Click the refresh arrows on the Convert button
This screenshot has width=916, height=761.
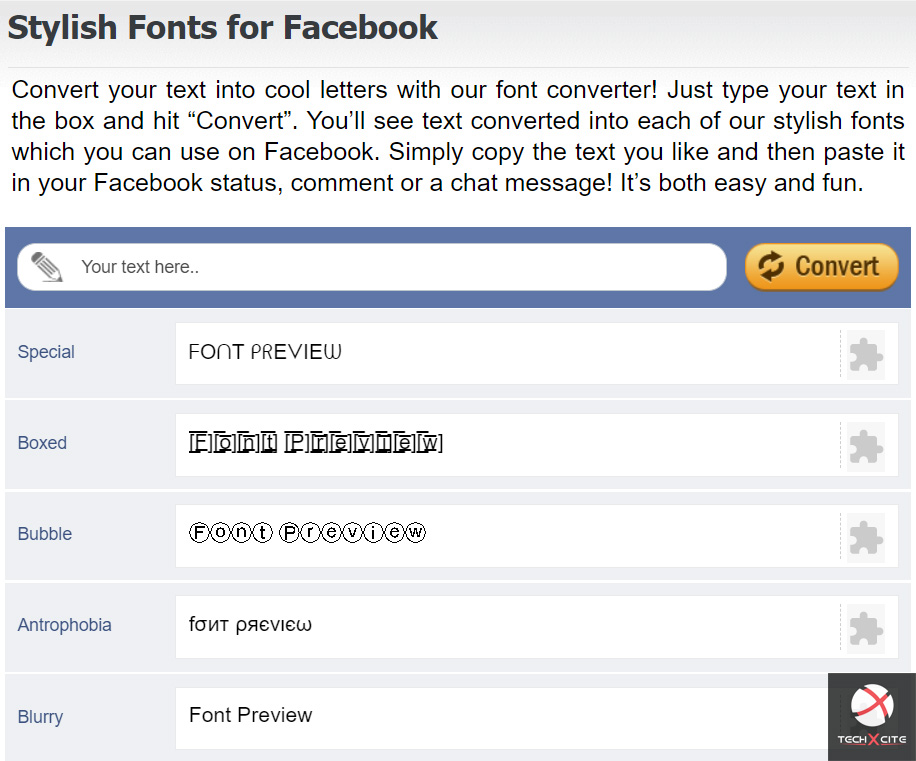tap(771, 266)
